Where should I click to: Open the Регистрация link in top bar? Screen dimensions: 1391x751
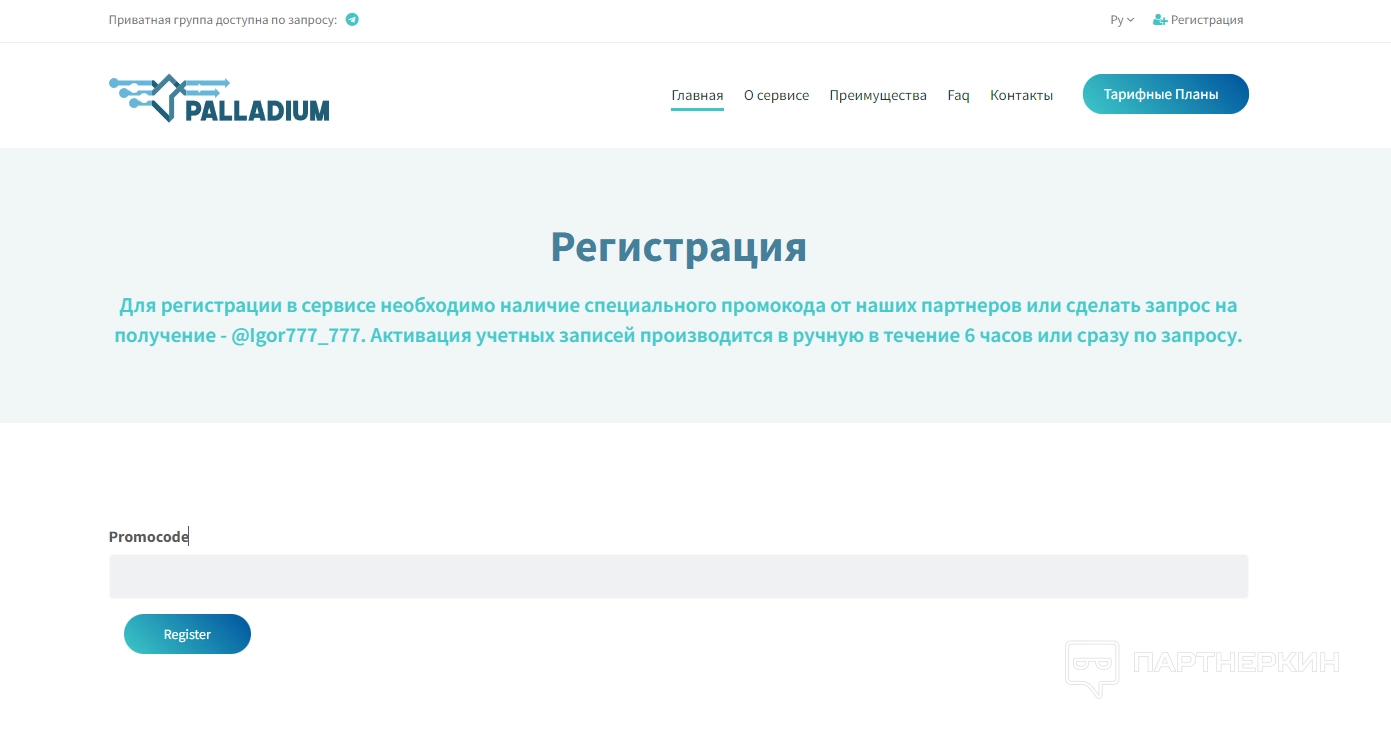[1207, 20]
